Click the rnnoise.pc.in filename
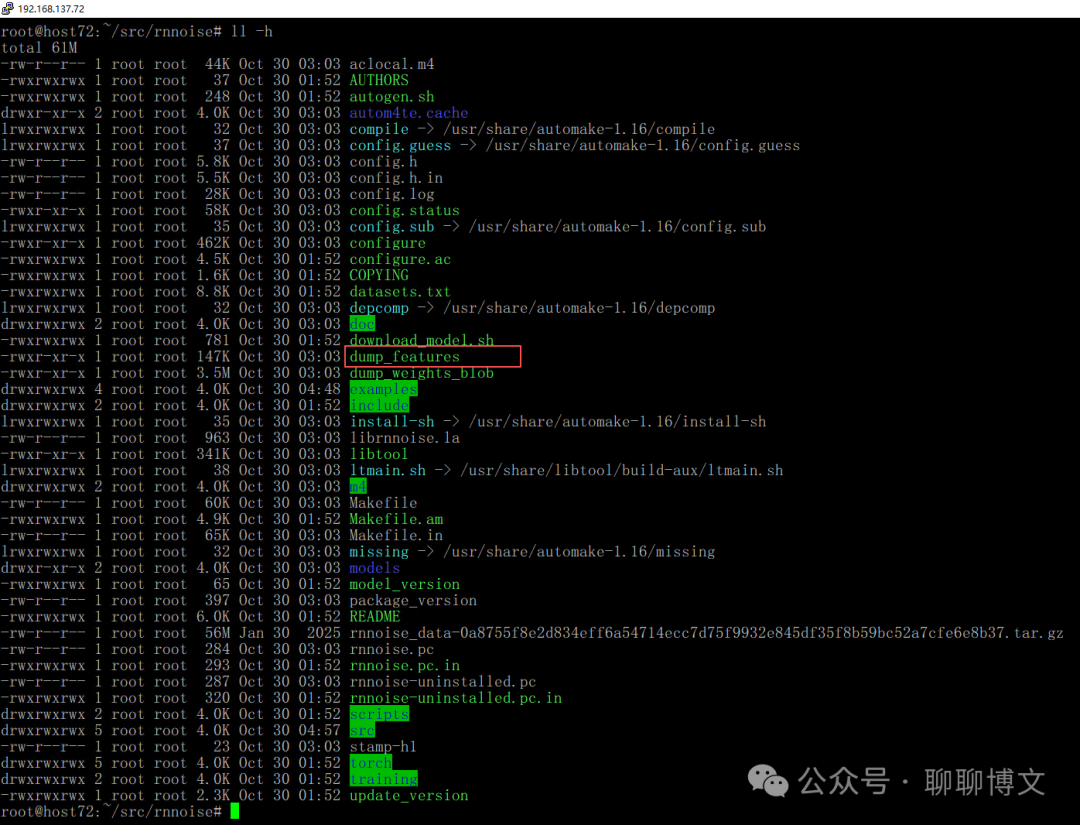The image size is (1080, 825). tap(404, 665)
